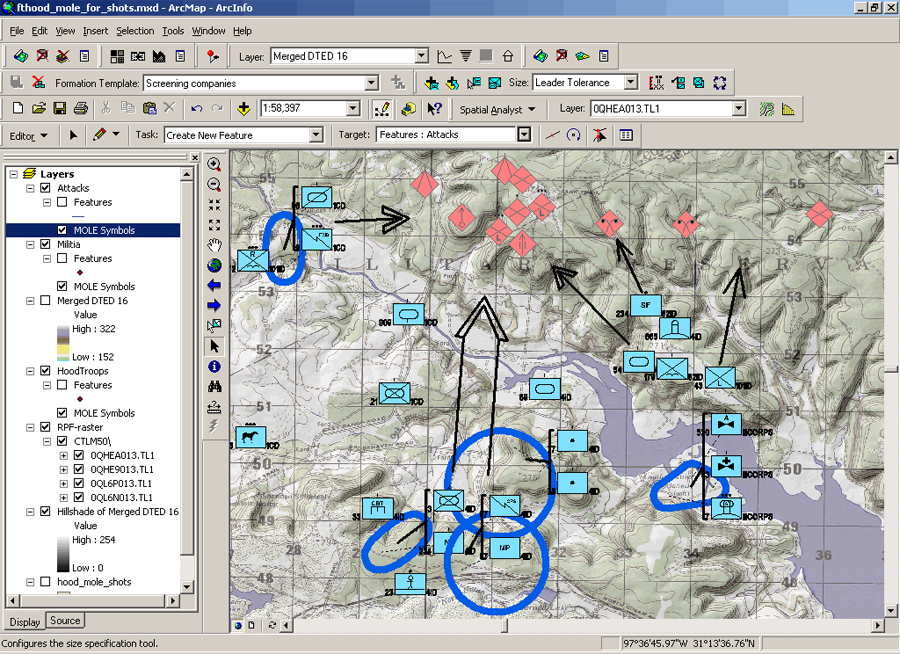This screenshot has height=654, width=900.
Task: Go back to previous extent arrow
Action: pyautogui.click(x=214, y=285)
